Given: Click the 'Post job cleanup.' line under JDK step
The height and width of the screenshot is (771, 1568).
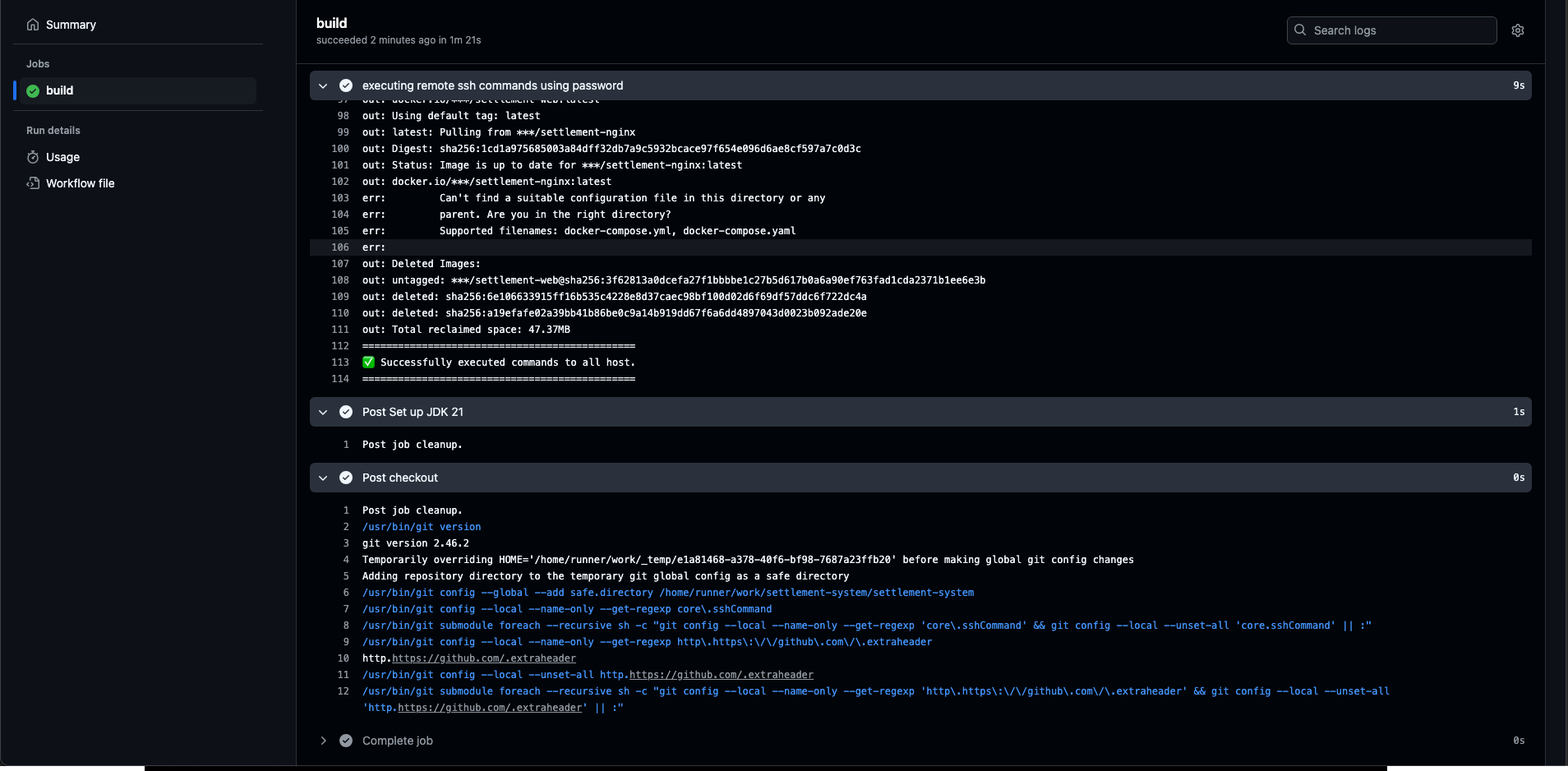Looking at the screenshot, I should (412, 445).
